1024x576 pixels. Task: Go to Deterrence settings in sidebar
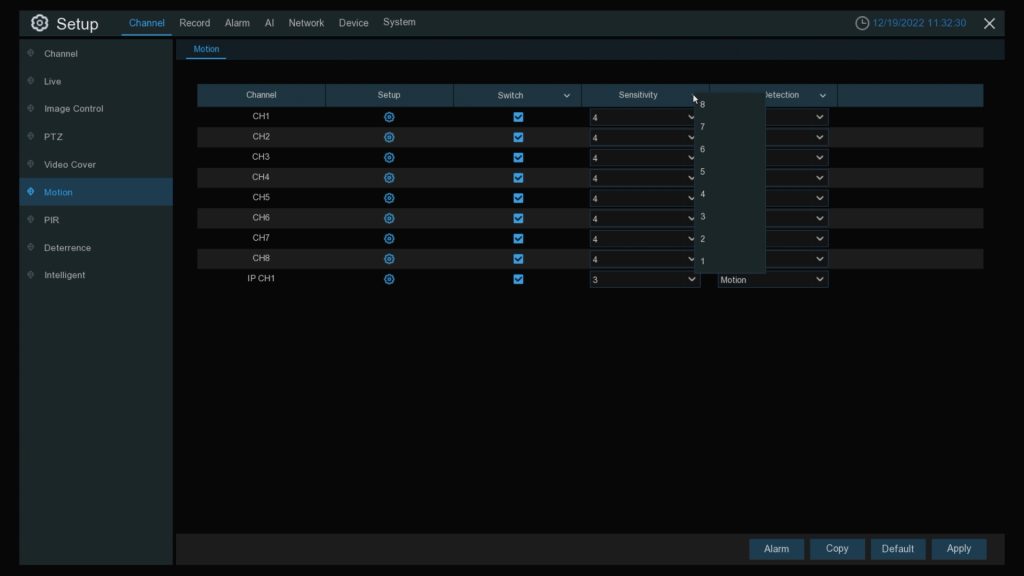click(67, 248)
